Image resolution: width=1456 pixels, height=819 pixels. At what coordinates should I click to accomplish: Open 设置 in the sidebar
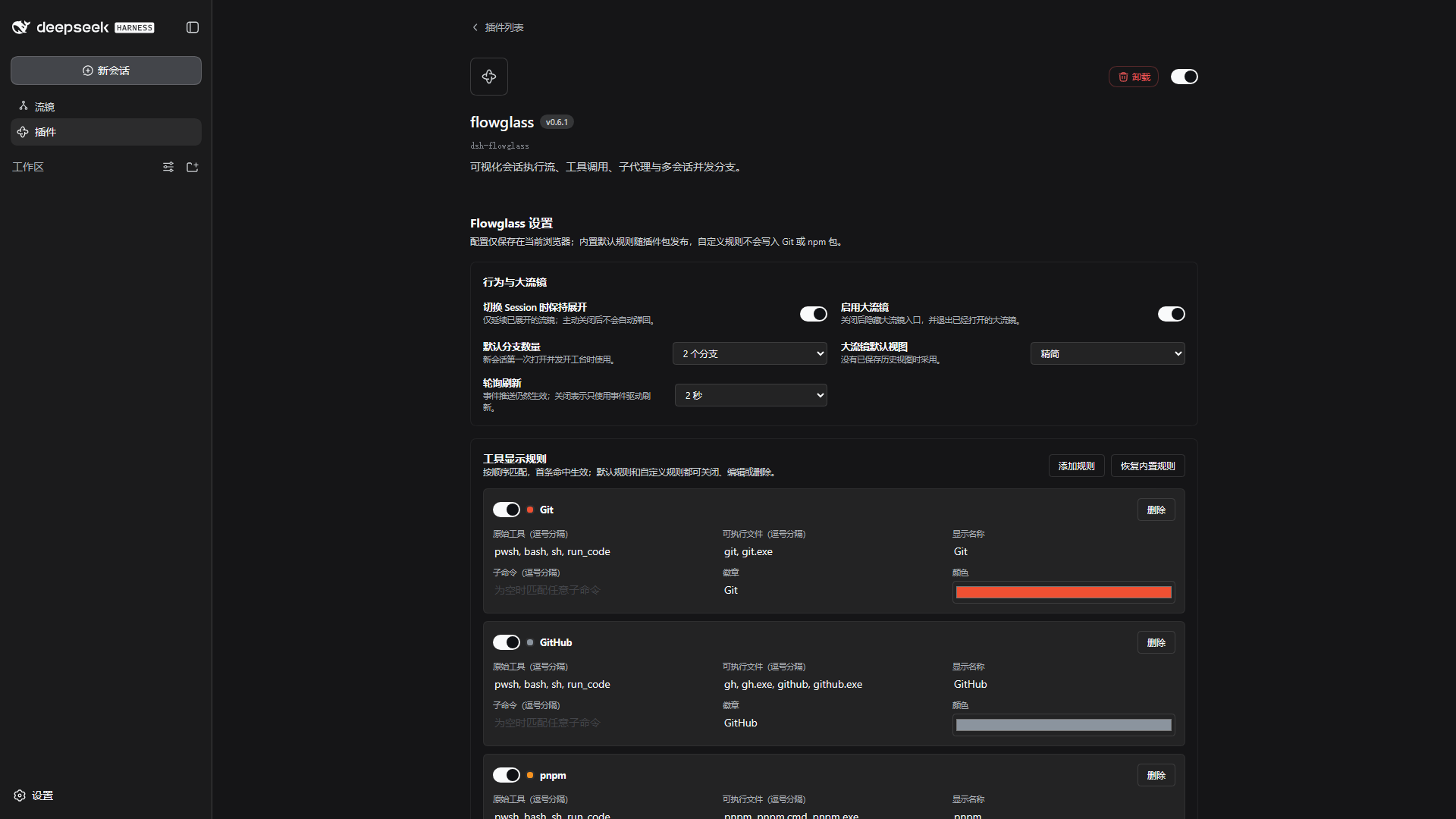(33, 795)
